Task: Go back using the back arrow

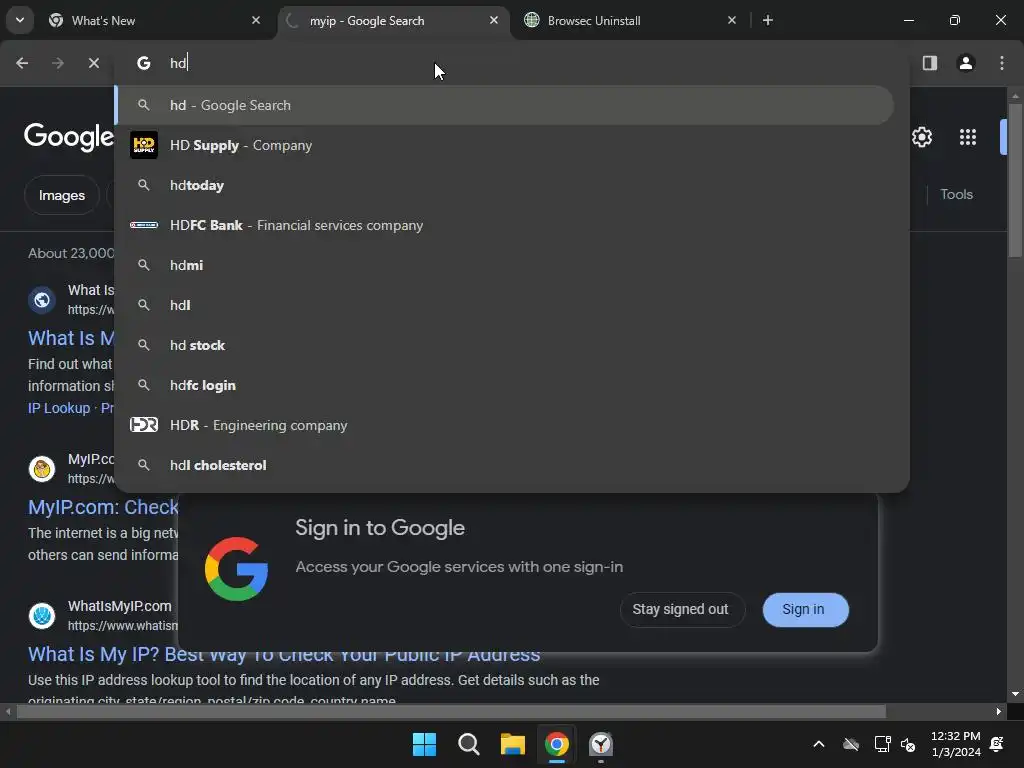Action: [x=22, y=63]
